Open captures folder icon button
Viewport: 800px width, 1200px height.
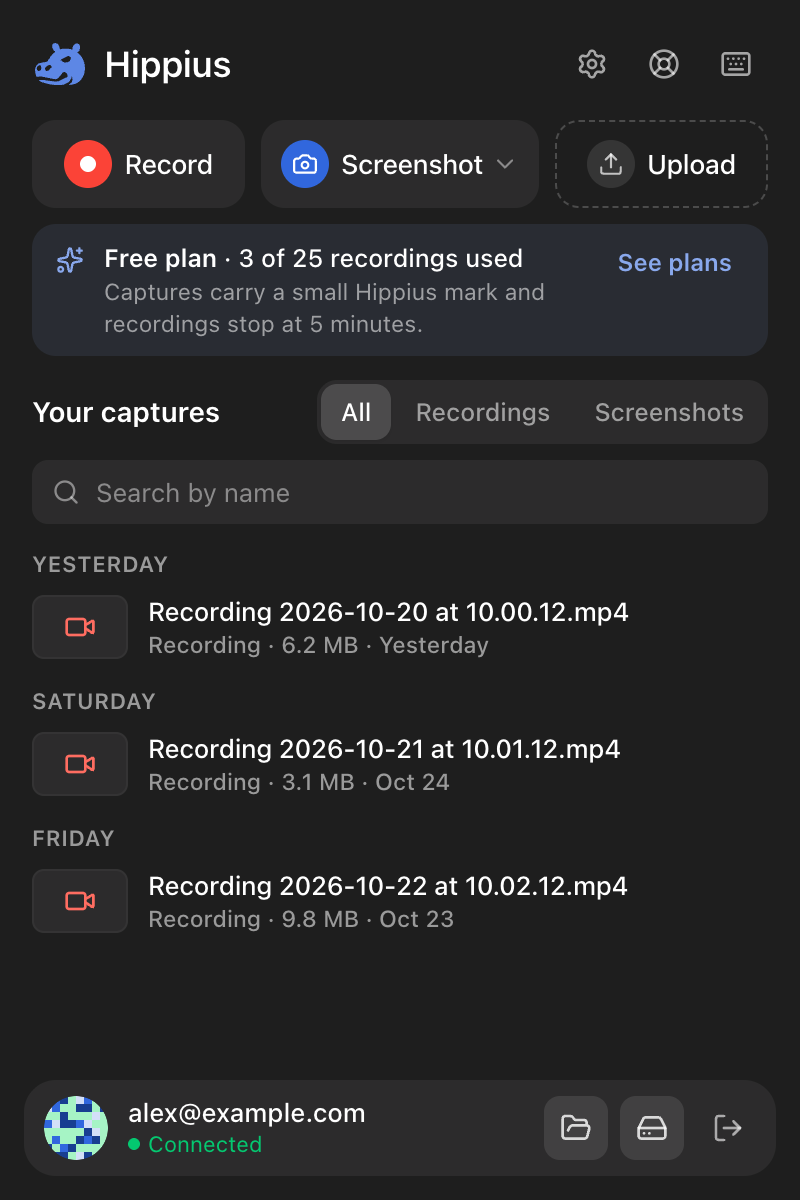576,1128
